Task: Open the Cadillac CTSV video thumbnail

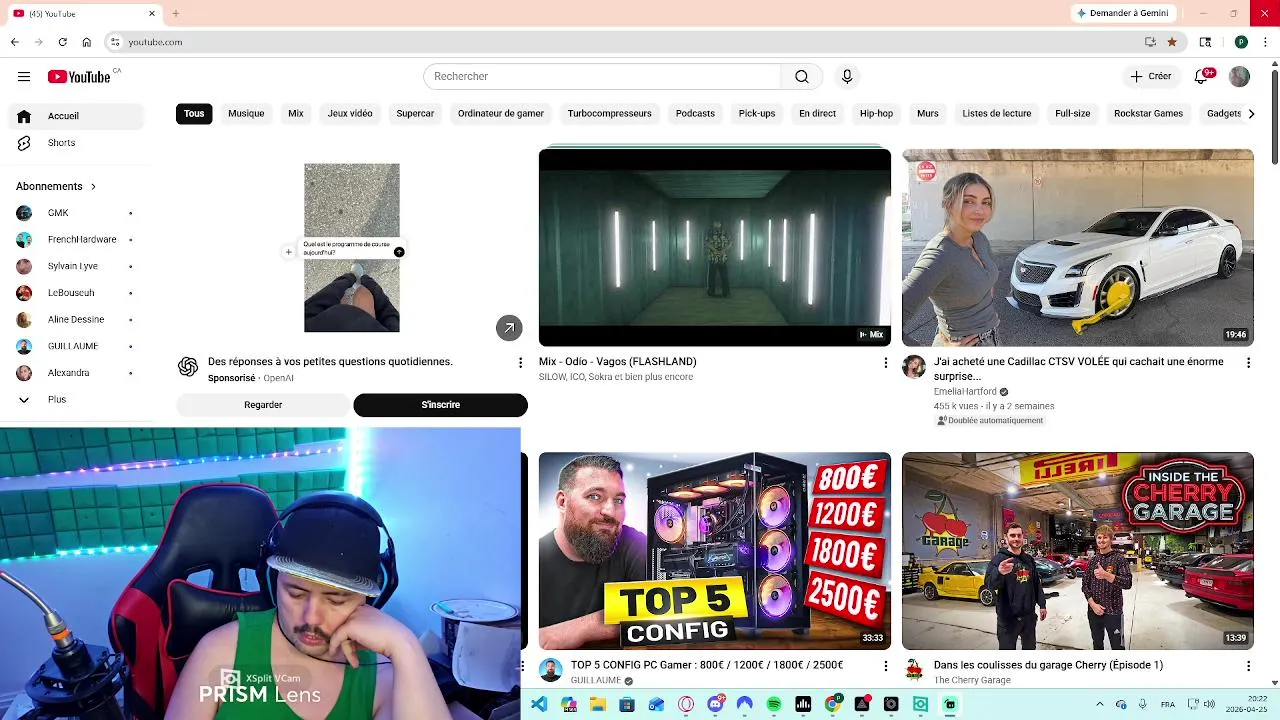Action: [x=1077, y=247]
